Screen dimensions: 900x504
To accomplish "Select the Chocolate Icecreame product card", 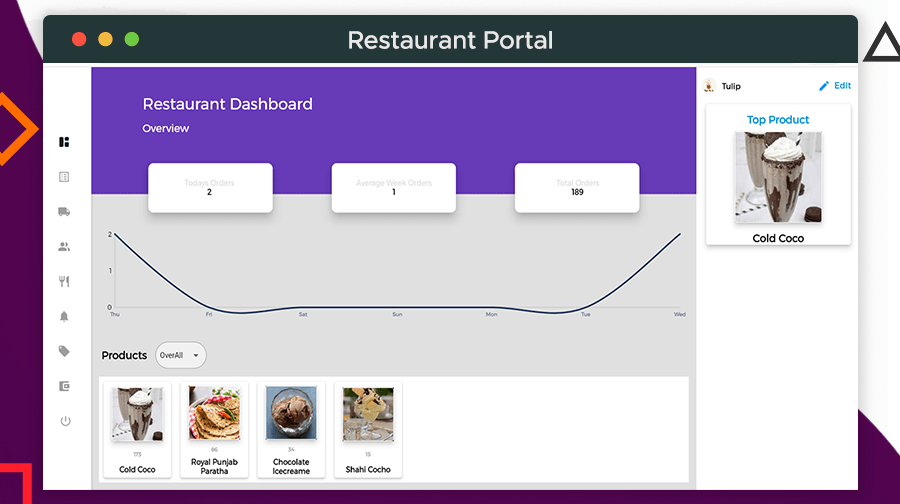I will pos(291,429).
